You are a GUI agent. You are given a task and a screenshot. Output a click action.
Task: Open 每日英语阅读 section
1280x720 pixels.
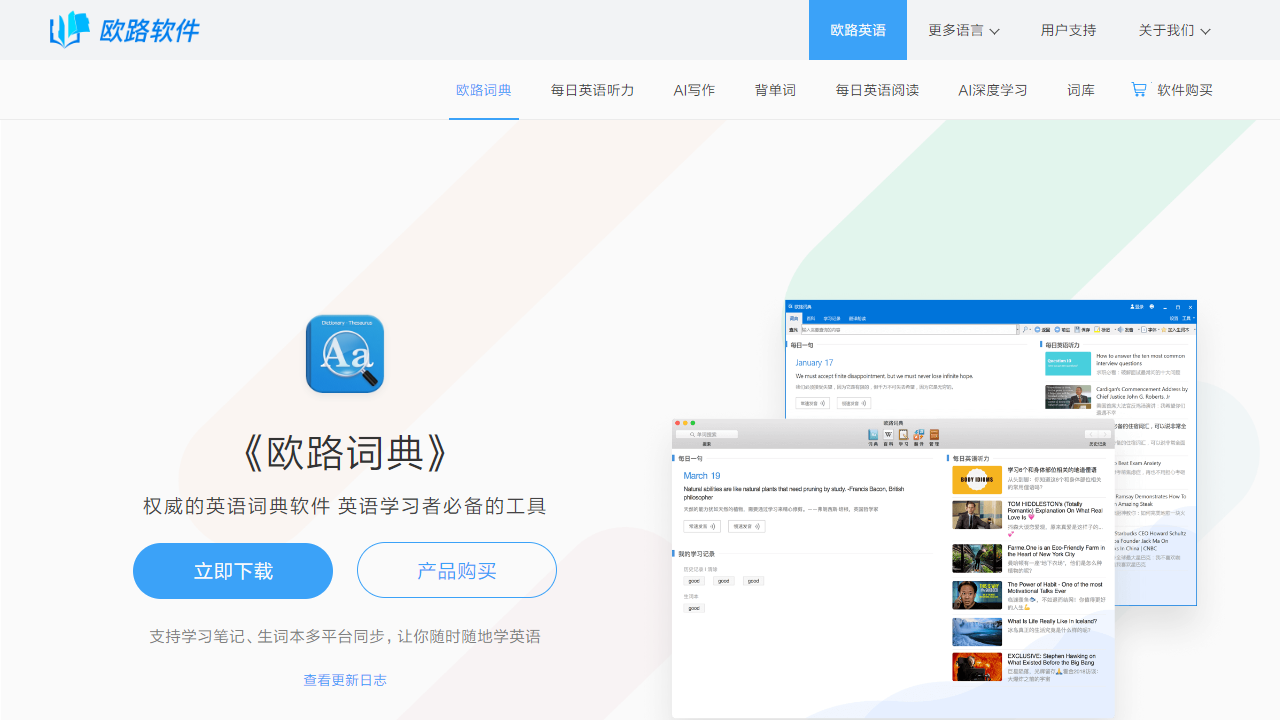point(877,90)
